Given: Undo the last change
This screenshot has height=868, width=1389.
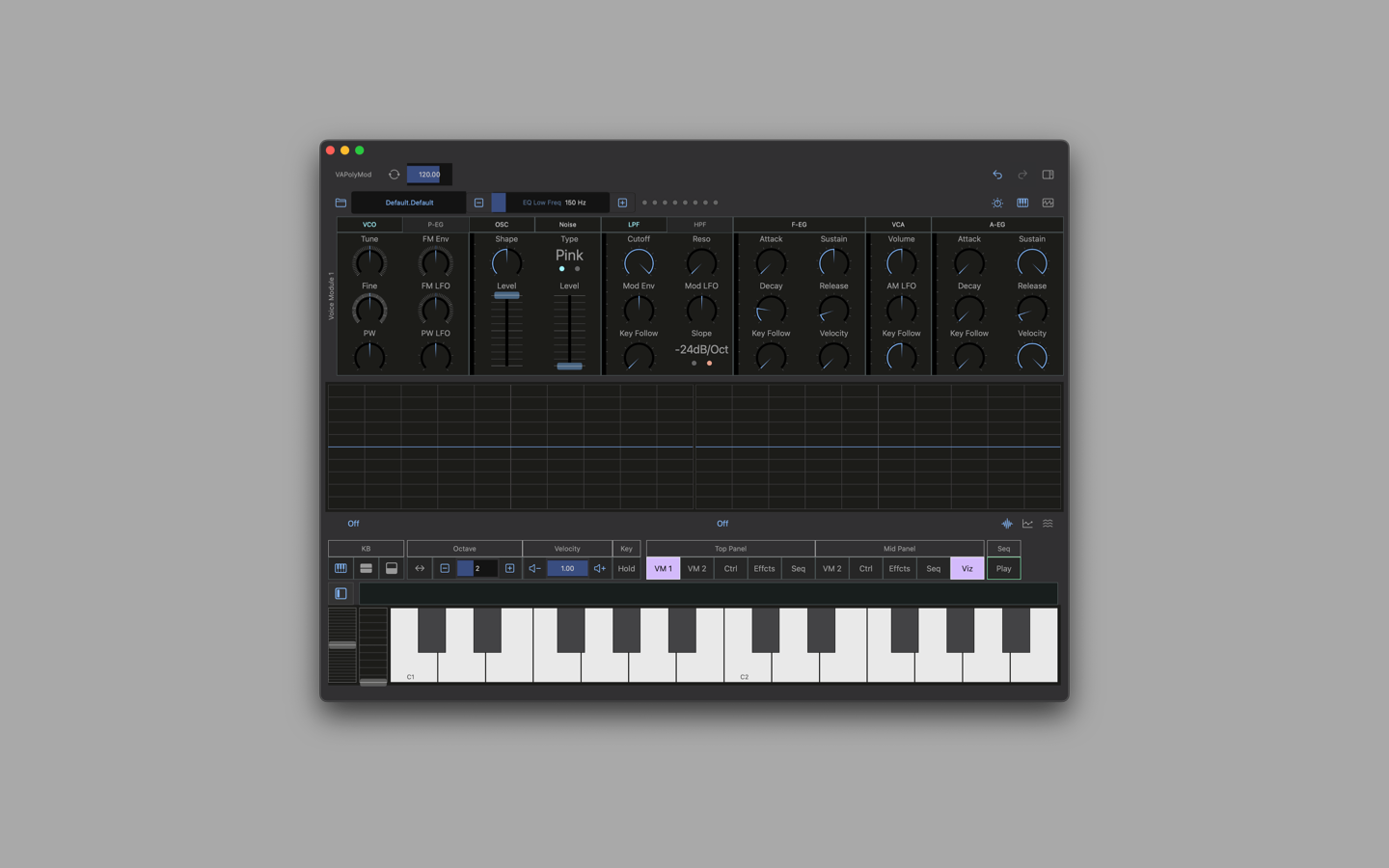Looking at the screenshot, I should coord(997,175).
